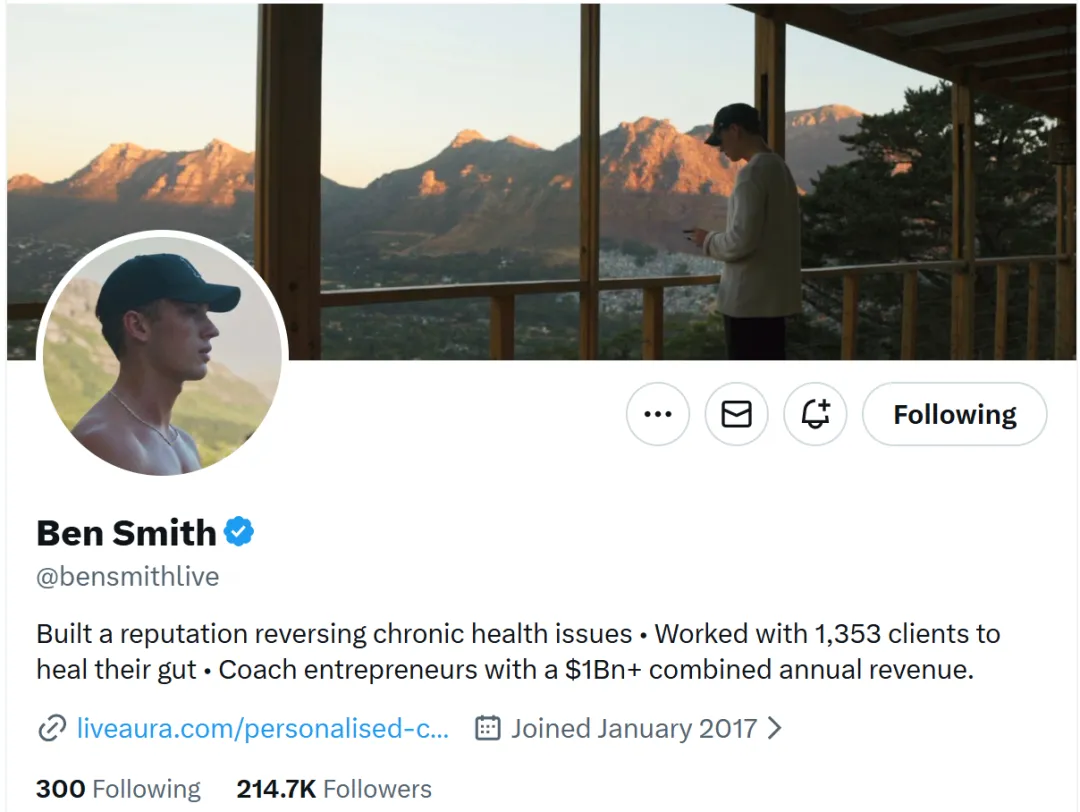Click the blue verified badge
1080x812 pixels.
[238, 532]
